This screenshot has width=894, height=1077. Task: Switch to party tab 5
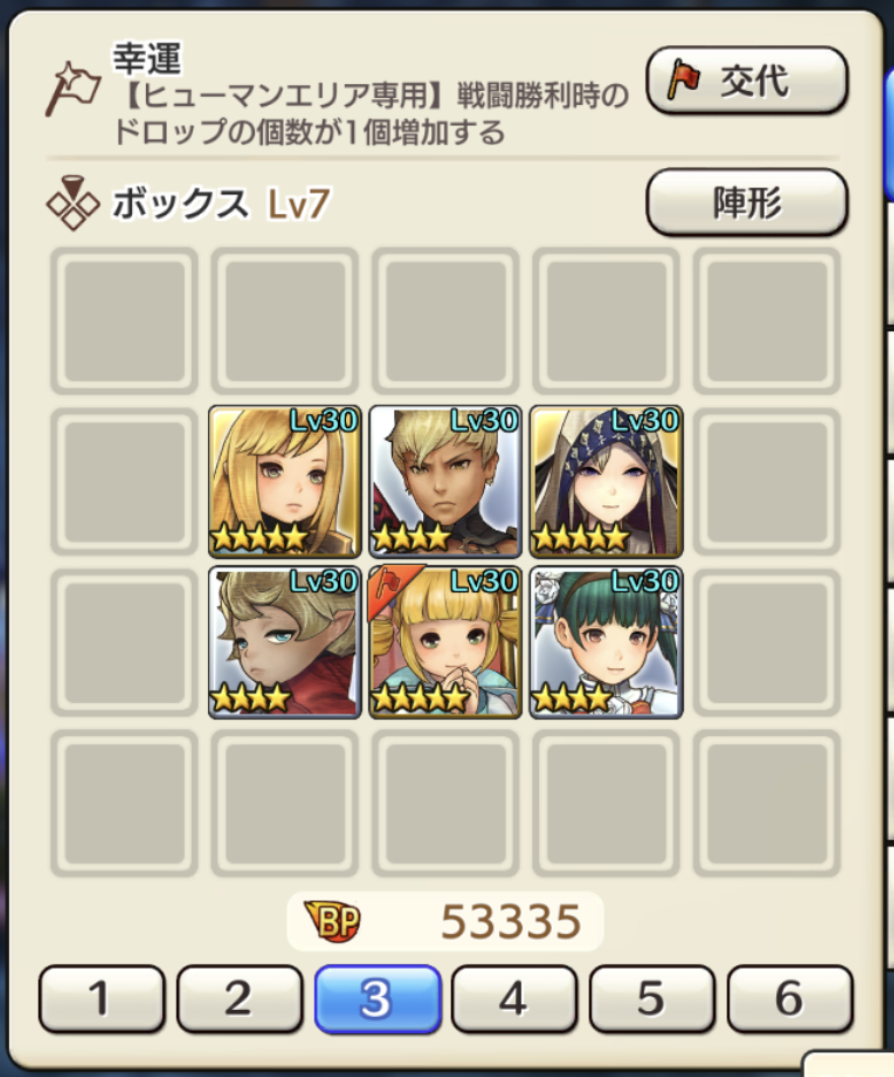pyautogui.click(x=652, y=998)
